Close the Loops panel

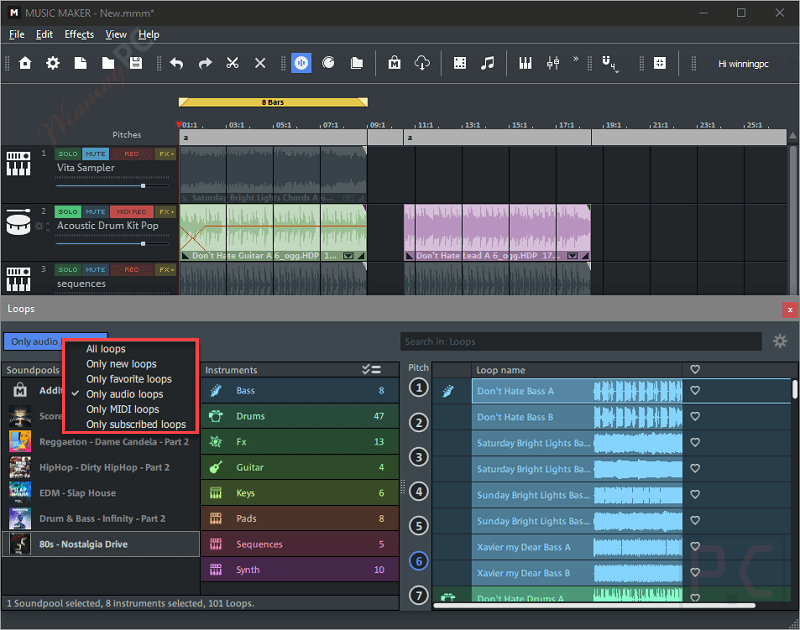coord(790,310)
